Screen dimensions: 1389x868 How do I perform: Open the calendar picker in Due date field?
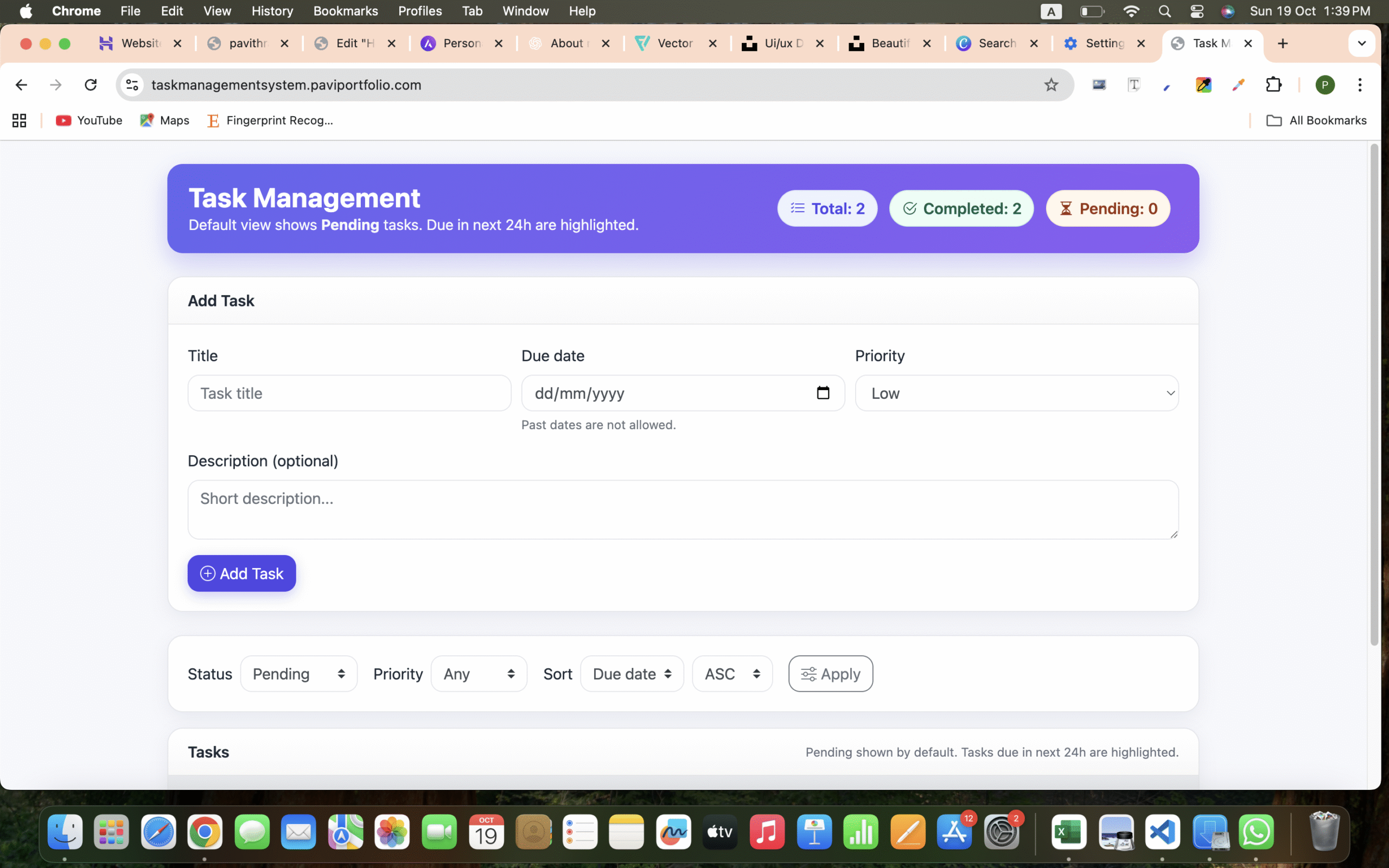[x=823, y=393]
